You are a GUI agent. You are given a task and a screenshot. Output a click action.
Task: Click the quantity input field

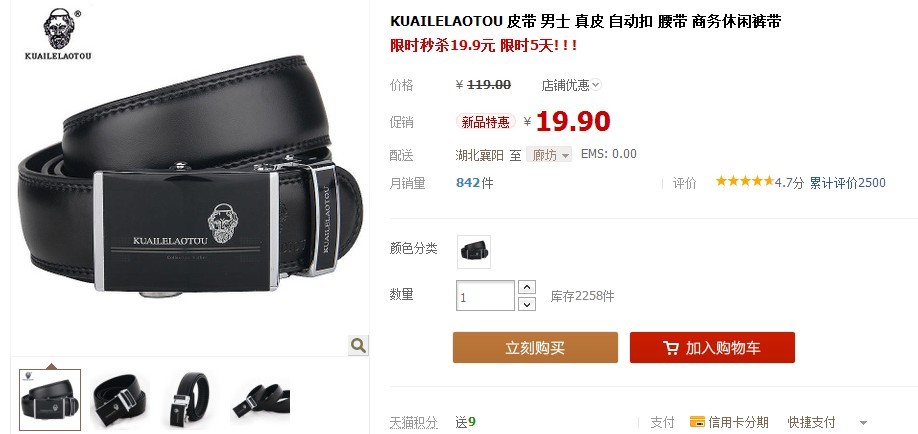tap(485, 296)
